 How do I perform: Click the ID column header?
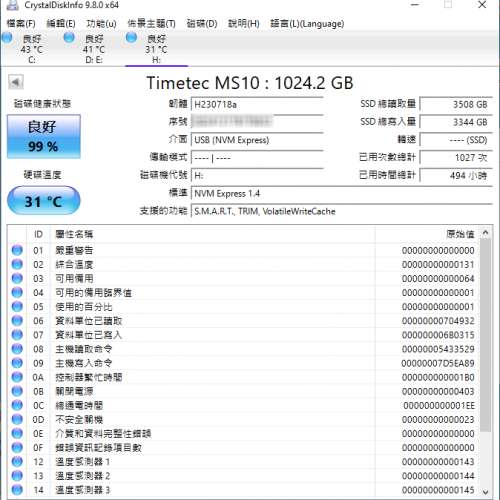pos(38,234)
